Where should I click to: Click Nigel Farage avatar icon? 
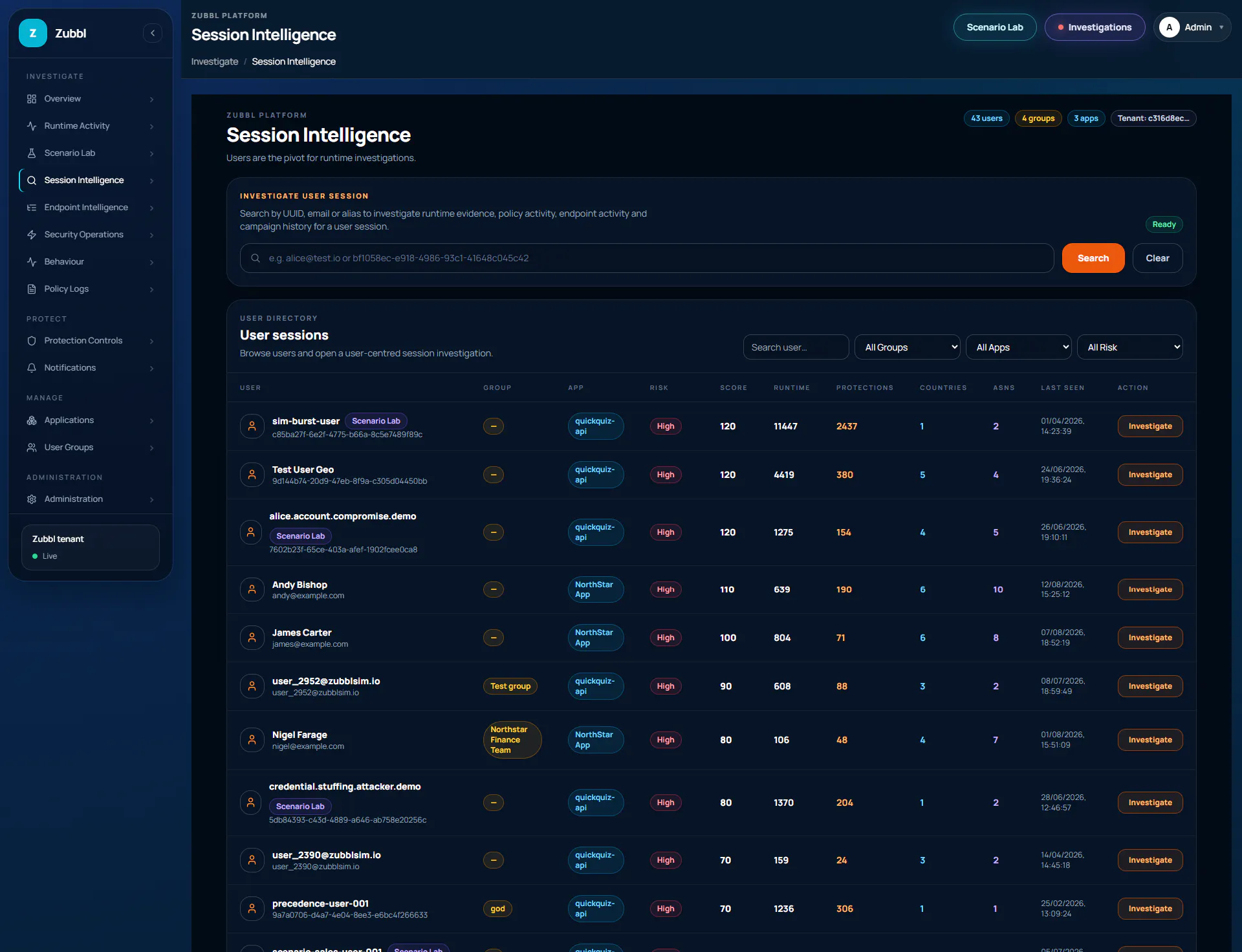coord(252,740)
